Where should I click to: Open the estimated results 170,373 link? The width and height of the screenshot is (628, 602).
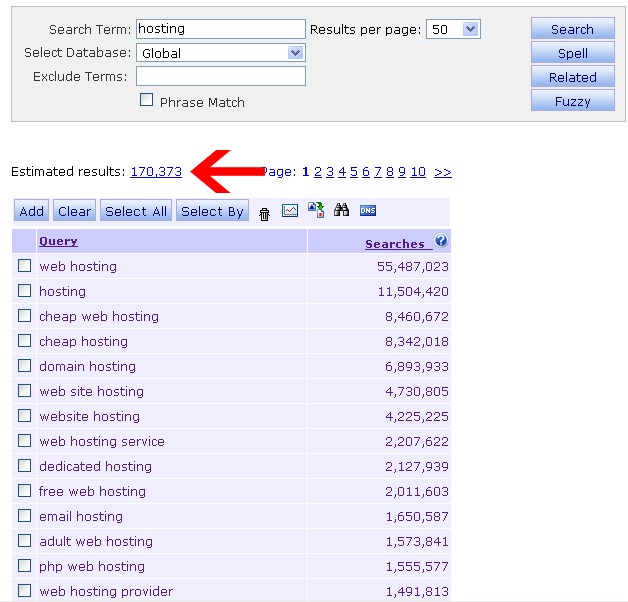pyautogui.click(x=156, y=171)
